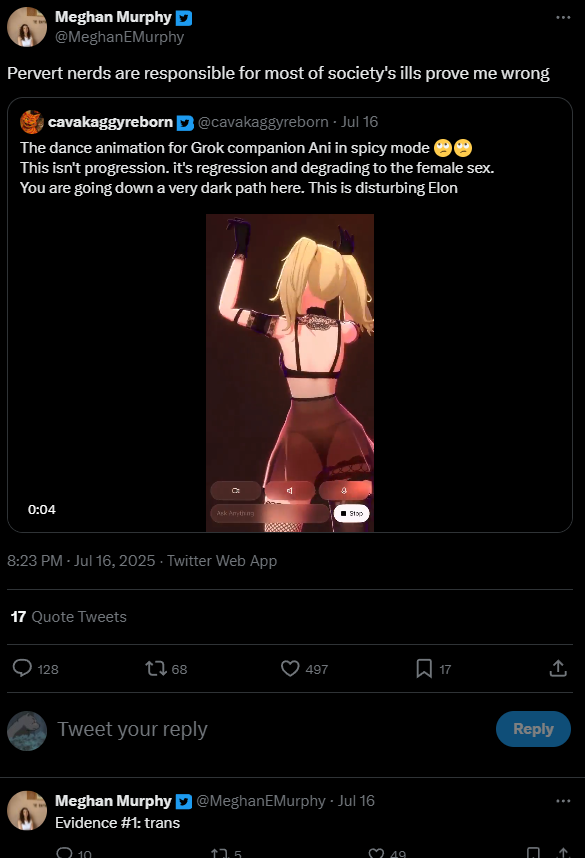Screen dimensions: 585x858
Task: Click the Stop button in the video
Action: 351,513
